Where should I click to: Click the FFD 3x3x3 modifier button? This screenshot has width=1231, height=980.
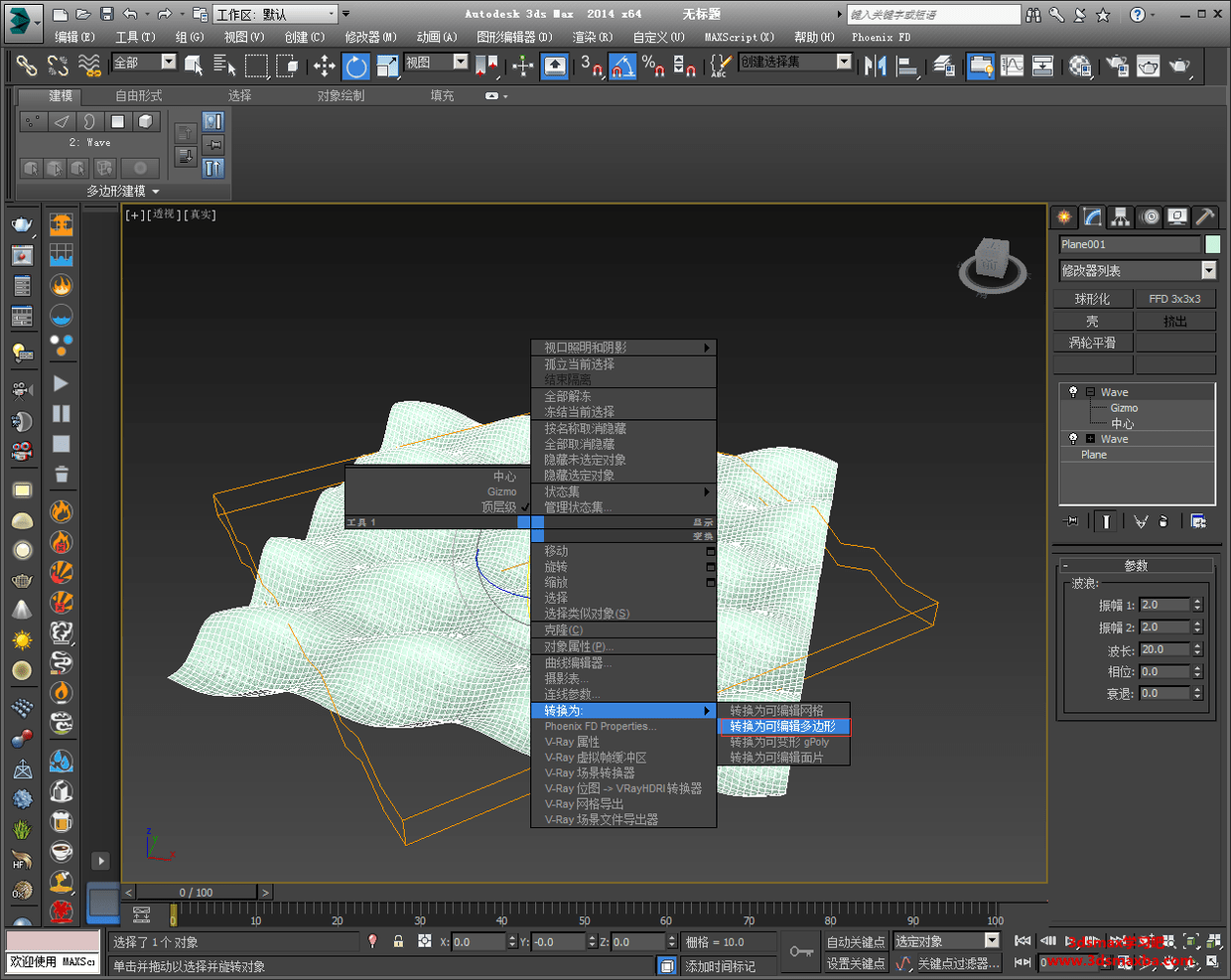pos(1175,298)
